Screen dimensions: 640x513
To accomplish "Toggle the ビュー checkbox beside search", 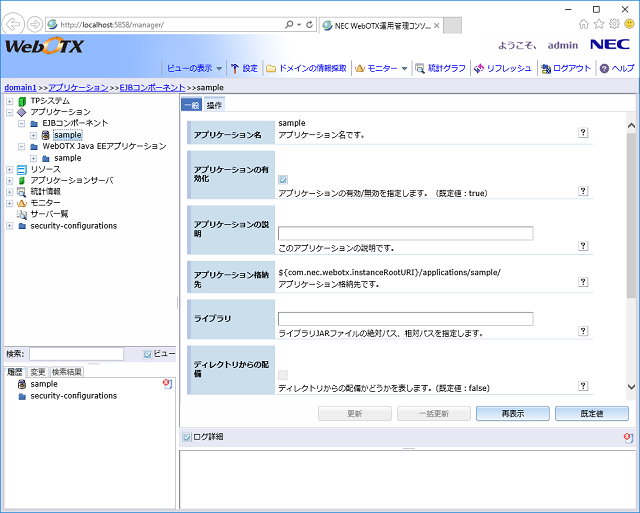I will pyautogui.click(x=147, y=354).
